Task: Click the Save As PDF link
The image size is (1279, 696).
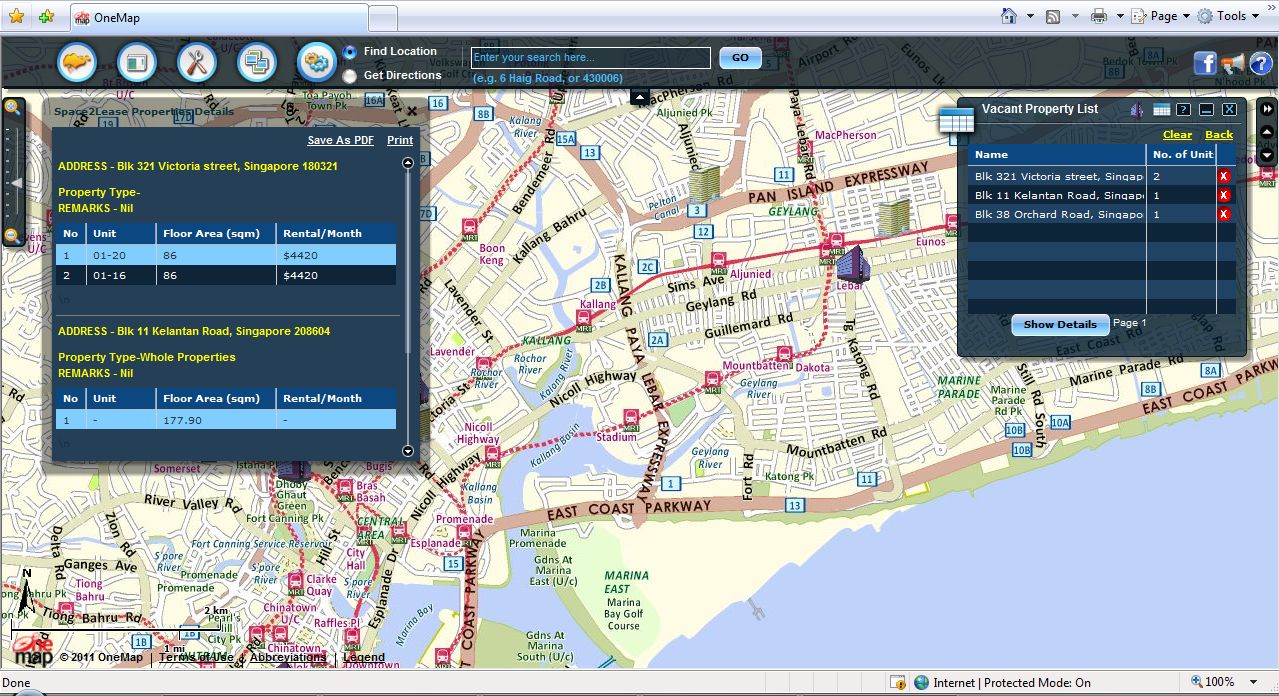Action: (x=340, y=141)
